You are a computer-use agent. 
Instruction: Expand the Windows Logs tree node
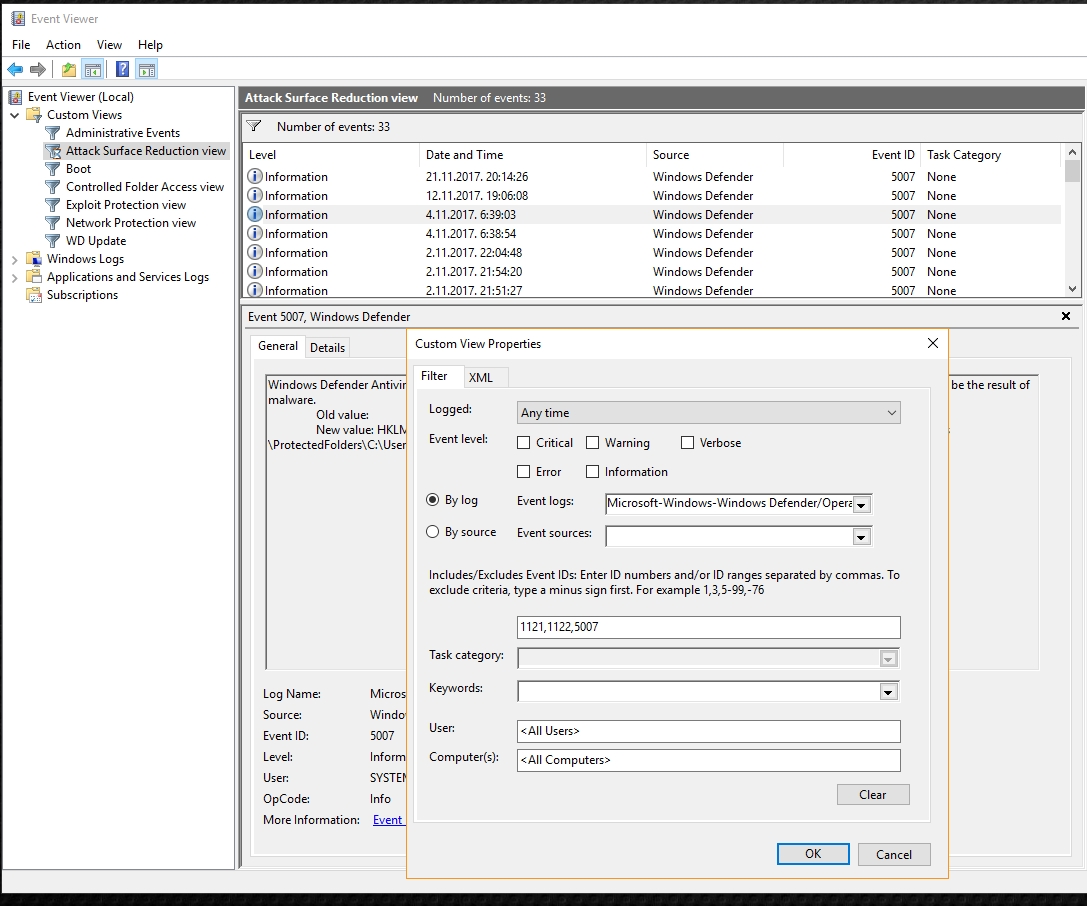[14, 259]
